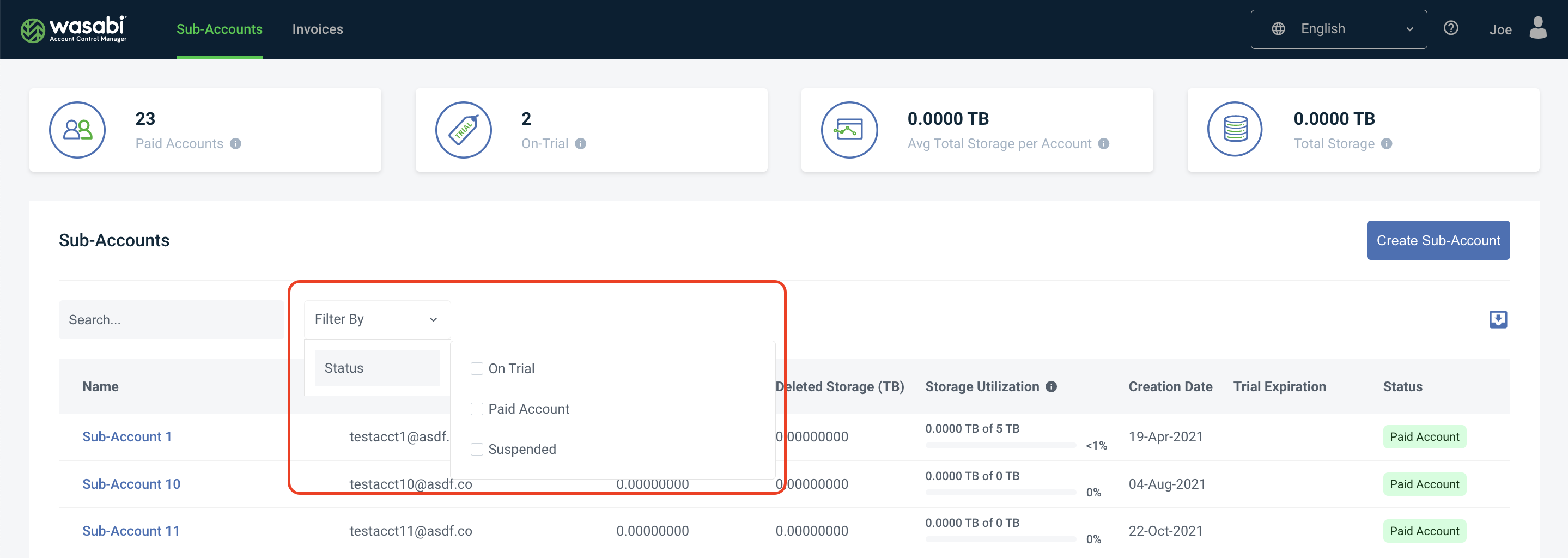Check the Suspended filter checkbox
This screenshot has height=558, width=1568.
pyautogui.click(x=477, y=449)
